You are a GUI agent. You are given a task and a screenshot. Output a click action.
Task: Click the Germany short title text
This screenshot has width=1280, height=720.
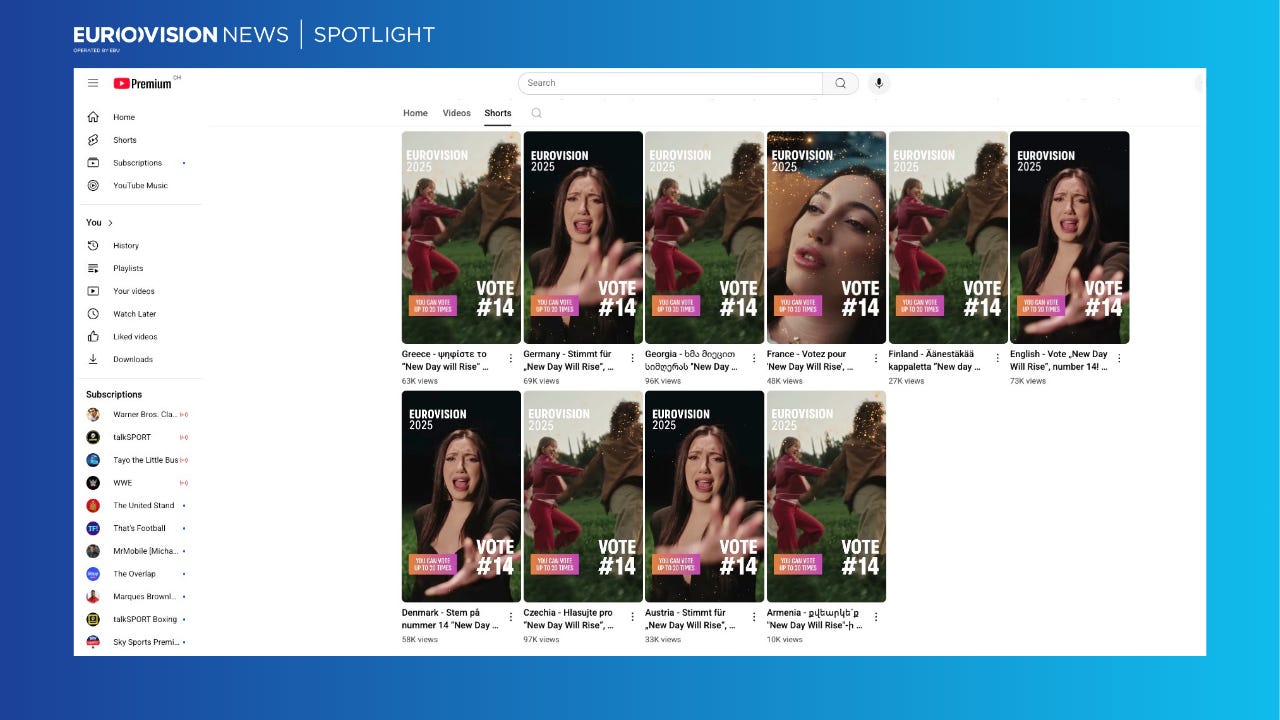(570, 360)
